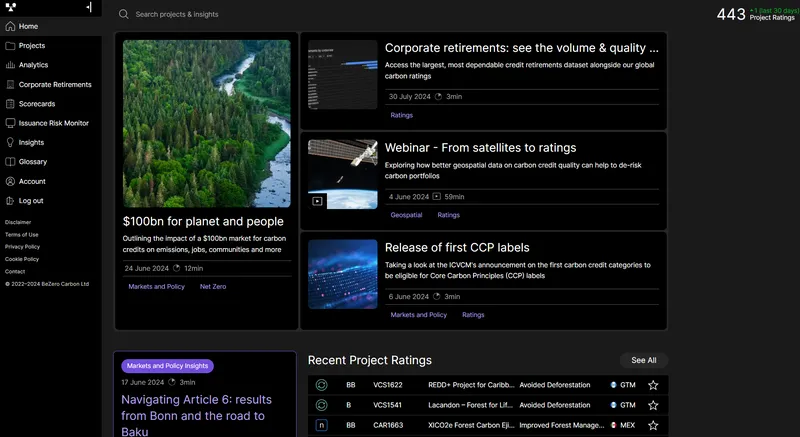Viewport: 800px width, 437px height.
Task: Select Log out in the sidebar
Action: [51, 200]
